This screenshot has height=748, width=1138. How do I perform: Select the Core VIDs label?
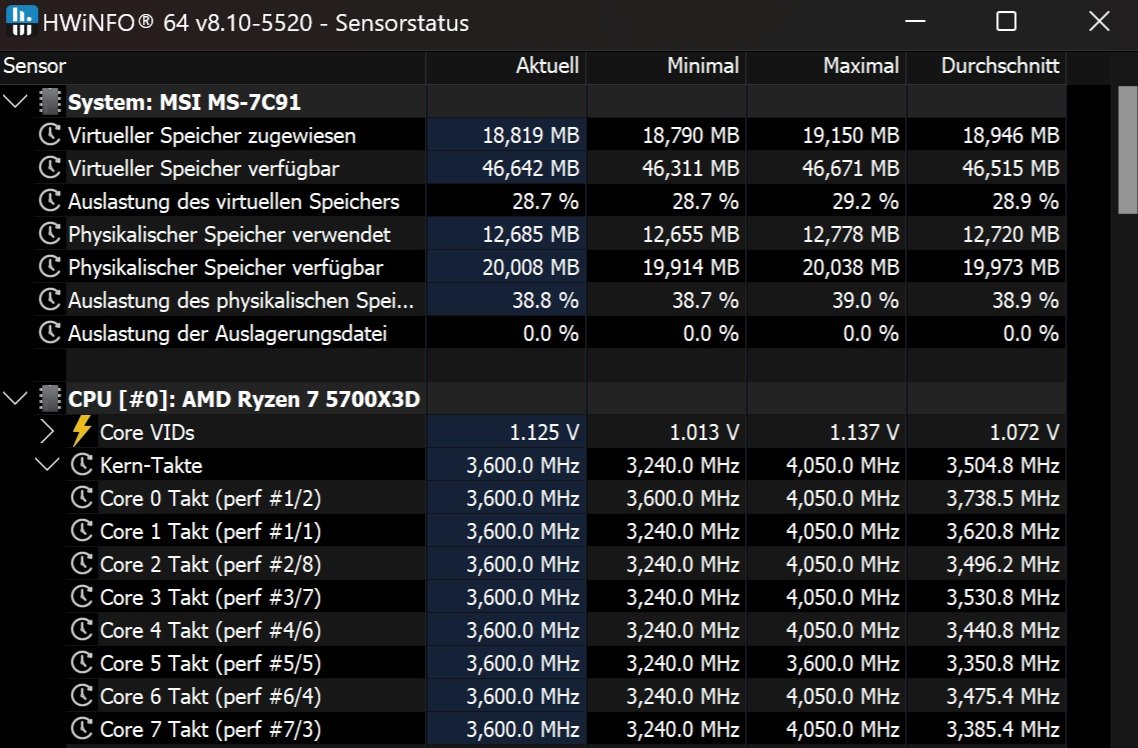pyautogui.click(x=147, y=432)
